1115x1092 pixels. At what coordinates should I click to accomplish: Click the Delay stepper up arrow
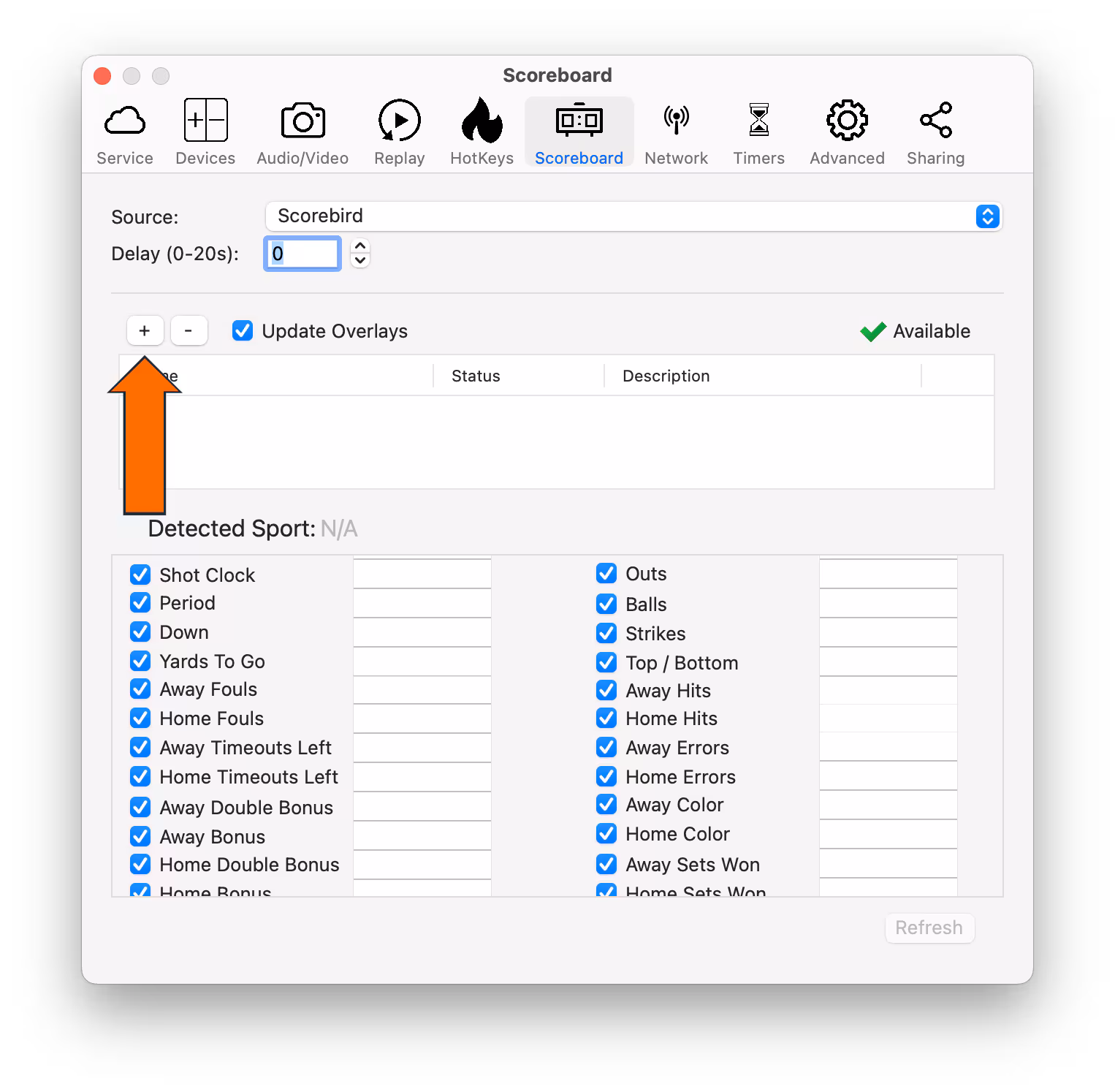(360, 246)
